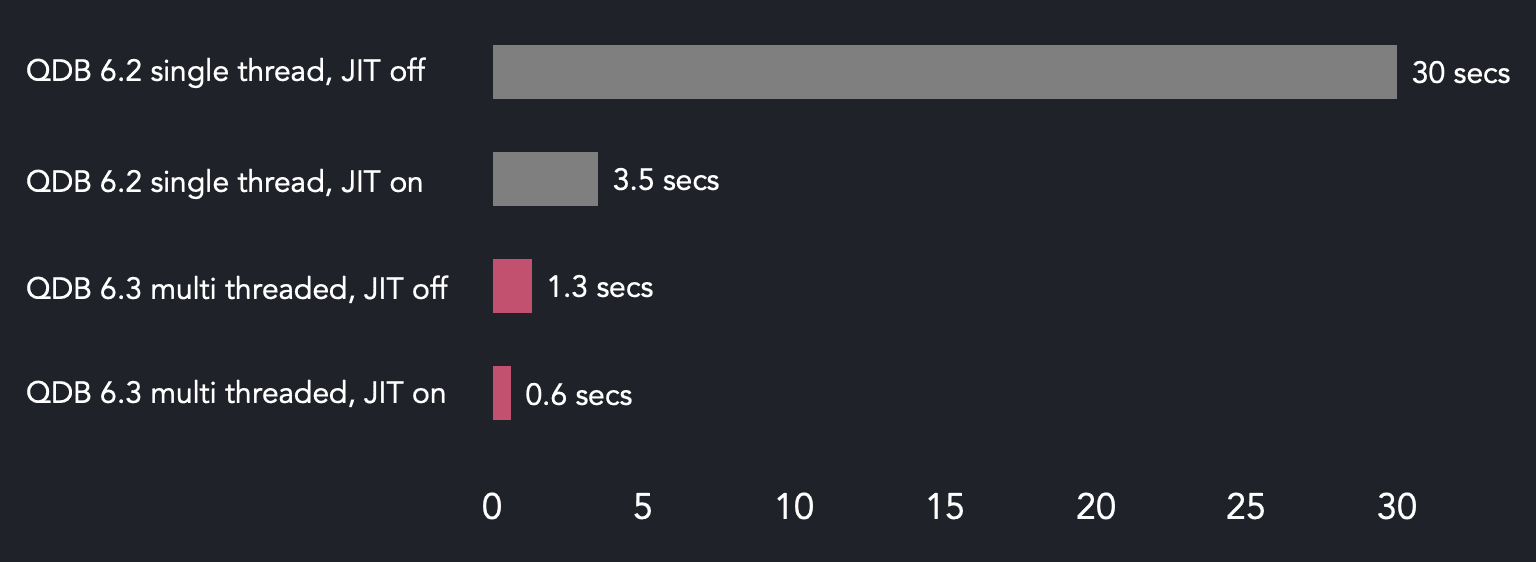The height and width of the screenshot is (562, 1536).
Task: Click the pink 1.3 secs bar
Action: pyautogui.click(x=512, y=286)
